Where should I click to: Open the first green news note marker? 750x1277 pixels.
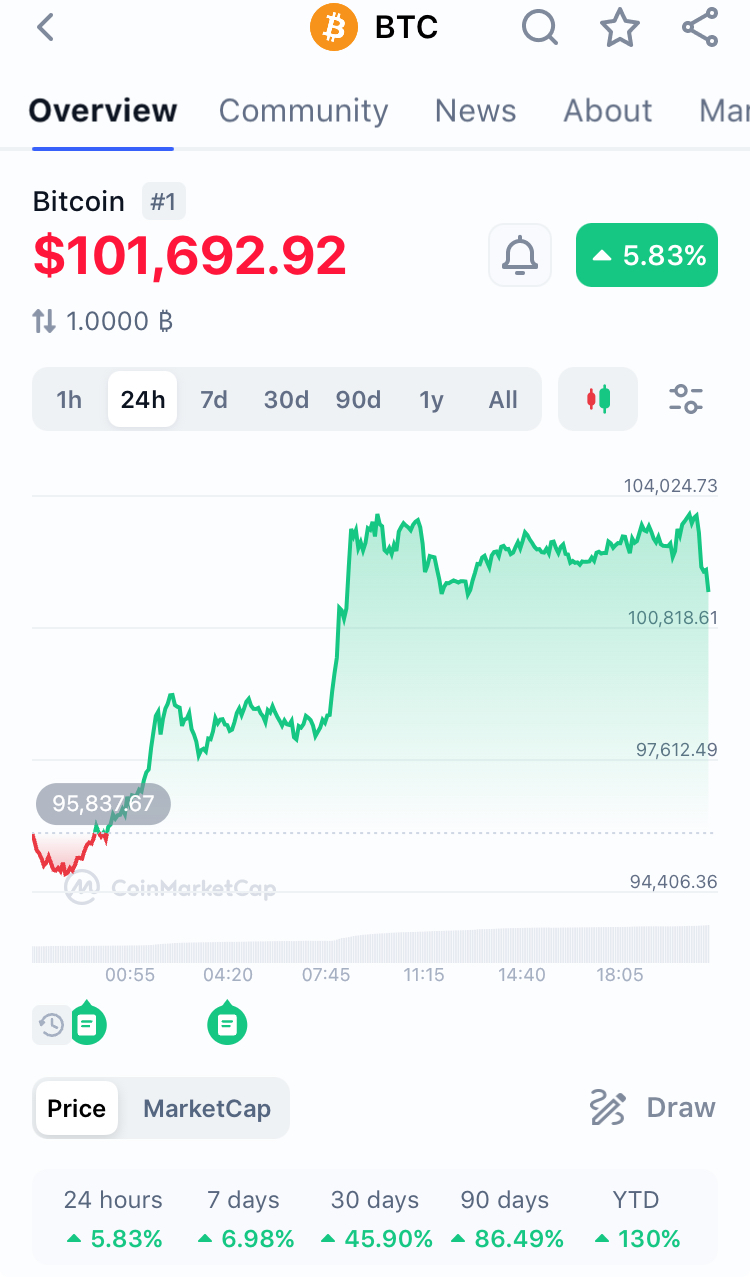tap(88, 1022)
